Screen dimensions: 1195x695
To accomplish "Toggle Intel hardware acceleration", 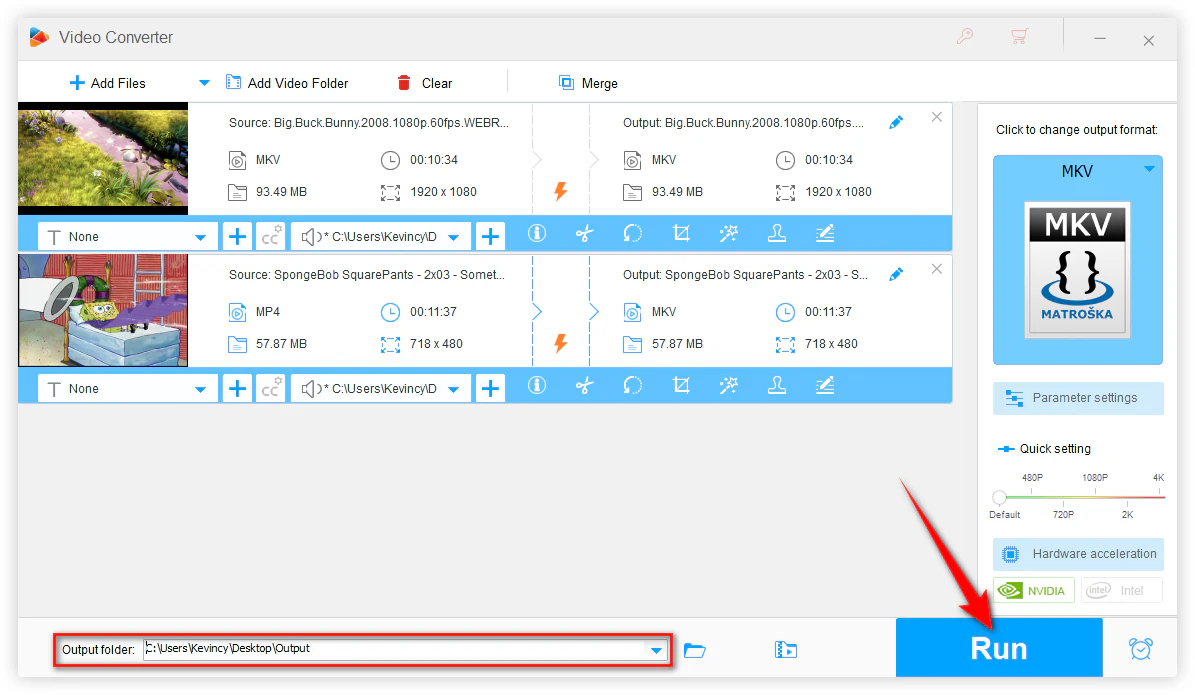I will pos(1120,591).
